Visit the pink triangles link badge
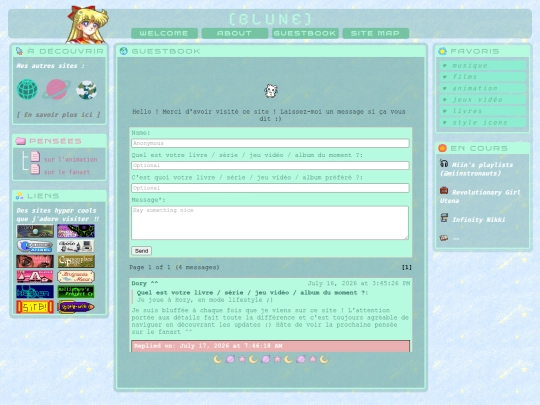Image resolution: width=540 pixels, height=405 pixels. point(35,277)
